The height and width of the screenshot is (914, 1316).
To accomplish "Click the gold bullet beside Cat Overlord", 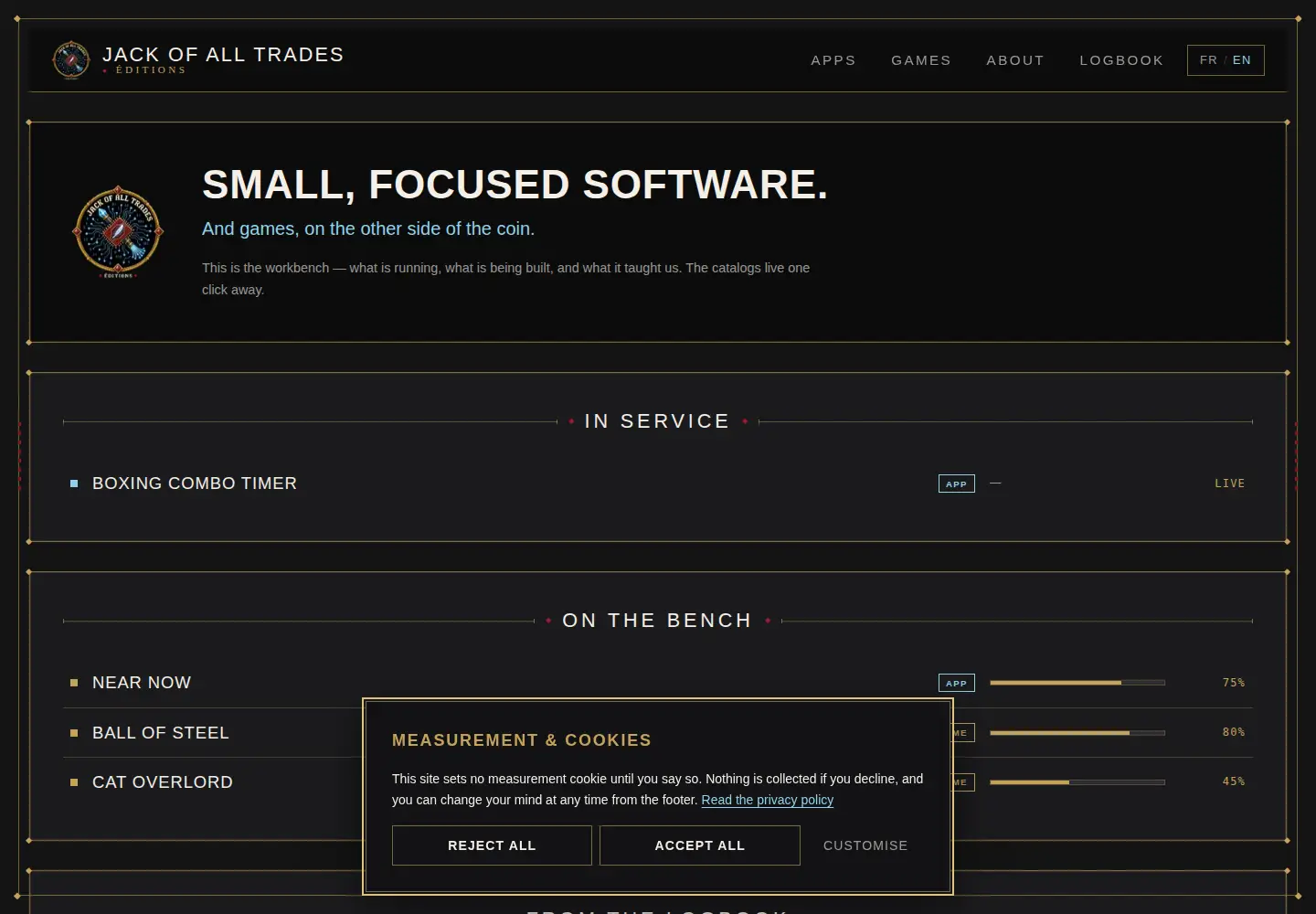I will coord(74,782).
